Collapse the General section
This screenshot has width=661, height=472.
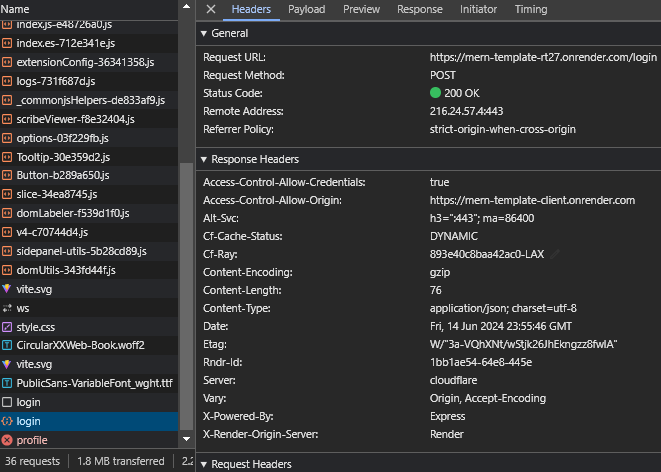point(204,33)
